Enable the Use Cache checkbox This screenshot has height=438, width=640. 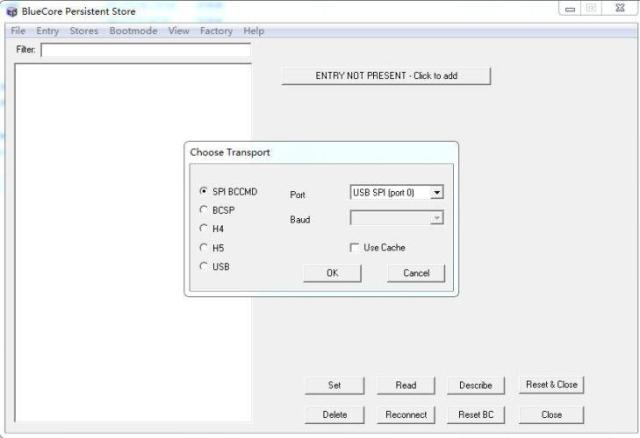354,247
